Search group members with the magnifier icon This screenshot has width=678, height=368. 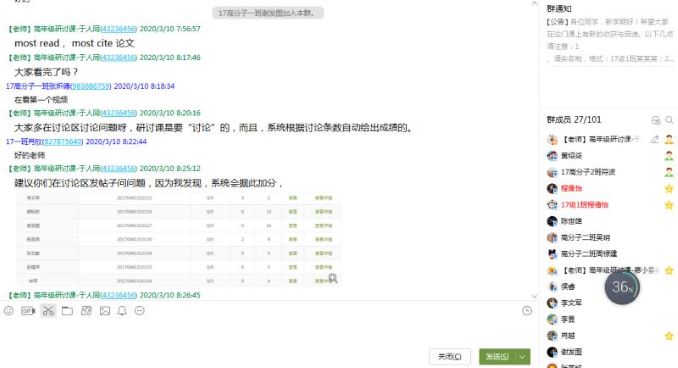669,120
